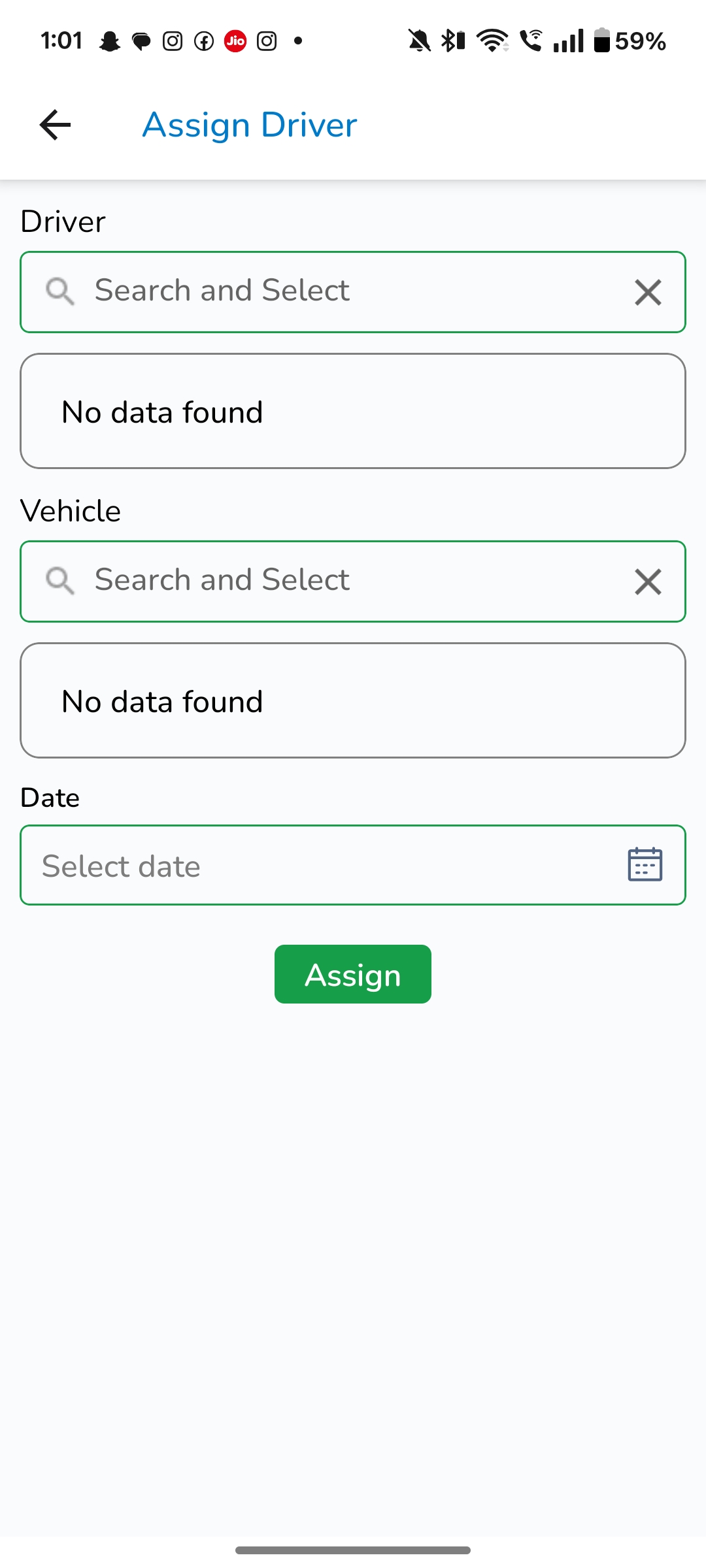Focus the Vehicle Search and Select field
Image resolution: width=706 pixels, height=1568 pixels.
[x=353, y=581]
